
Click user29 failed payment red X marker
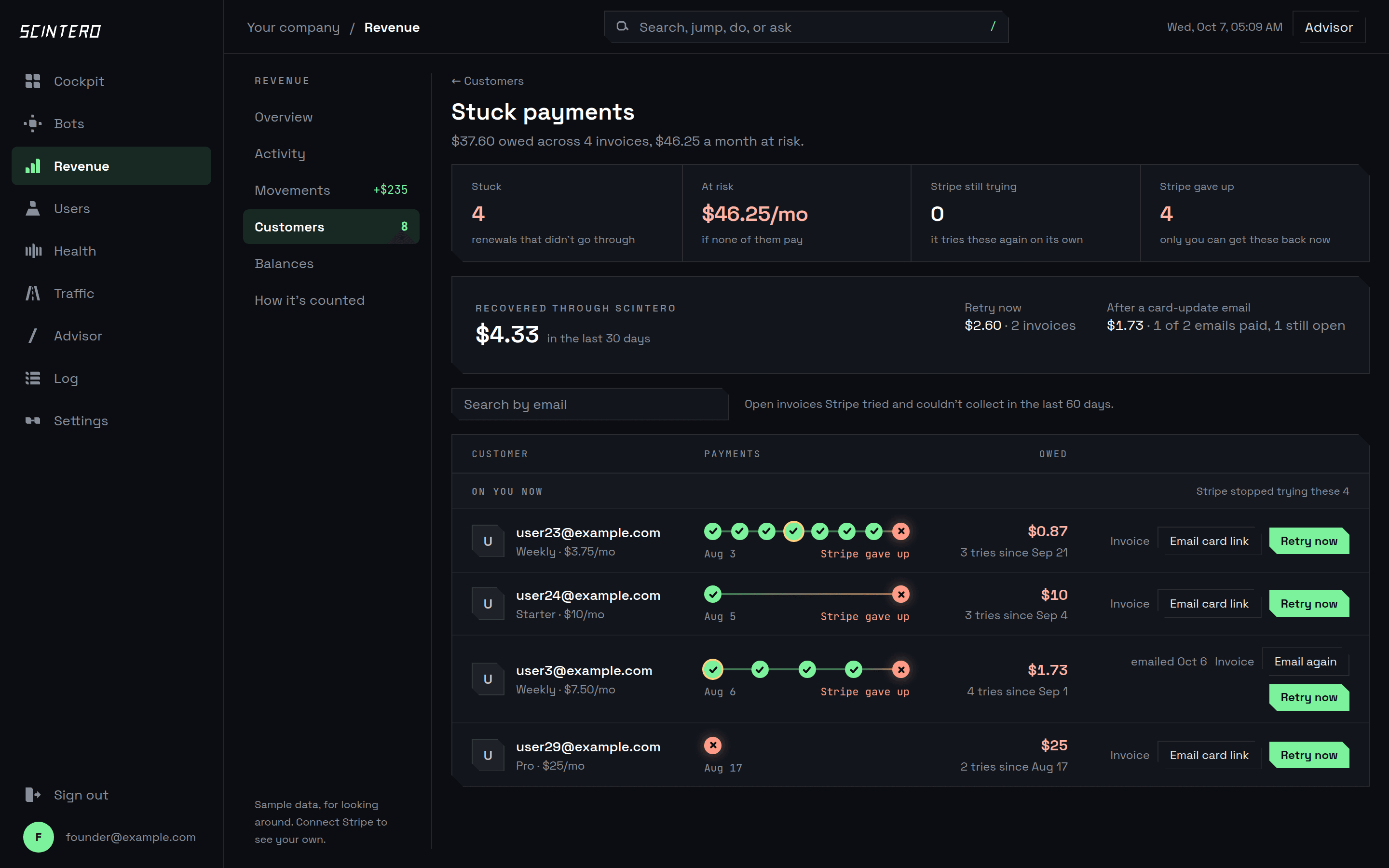(713, 745)
